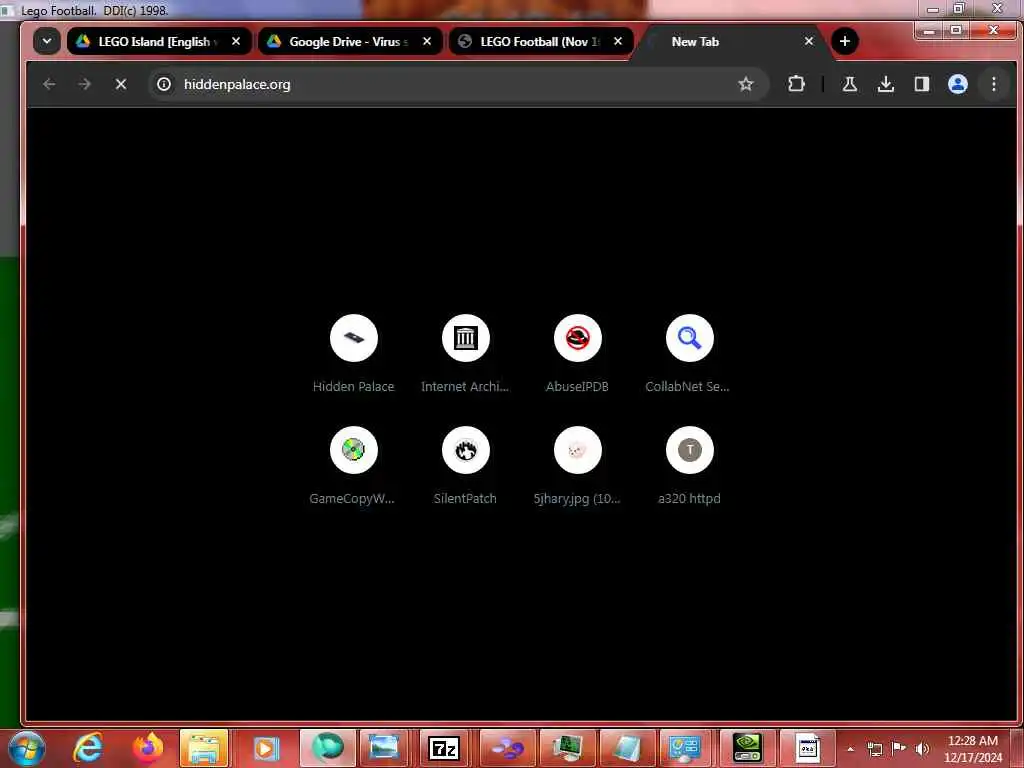The height and width of the screenshot is (768, 1024).
Task: Open the volume speaker tray icon
Action: pos(923,749)
